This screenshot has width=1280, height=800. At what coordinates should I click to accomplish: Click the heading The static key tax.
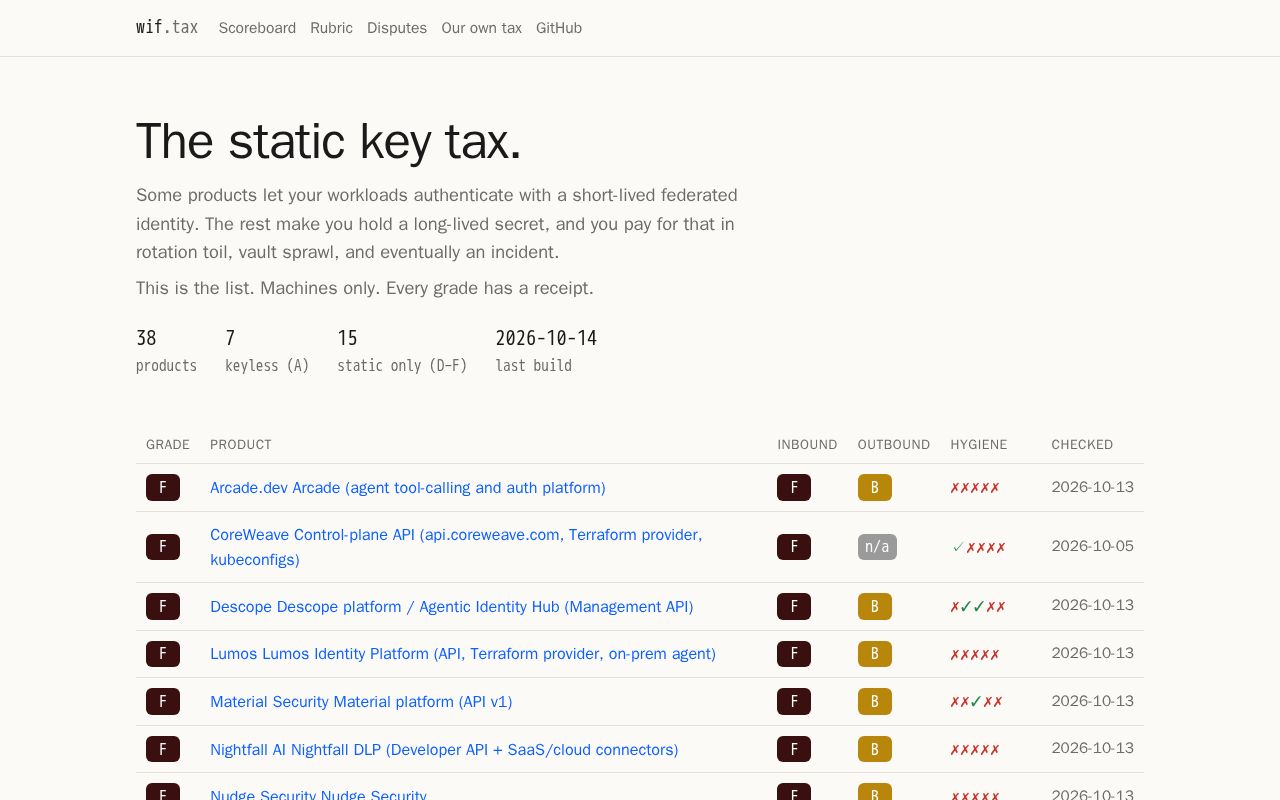click(329, 141)
